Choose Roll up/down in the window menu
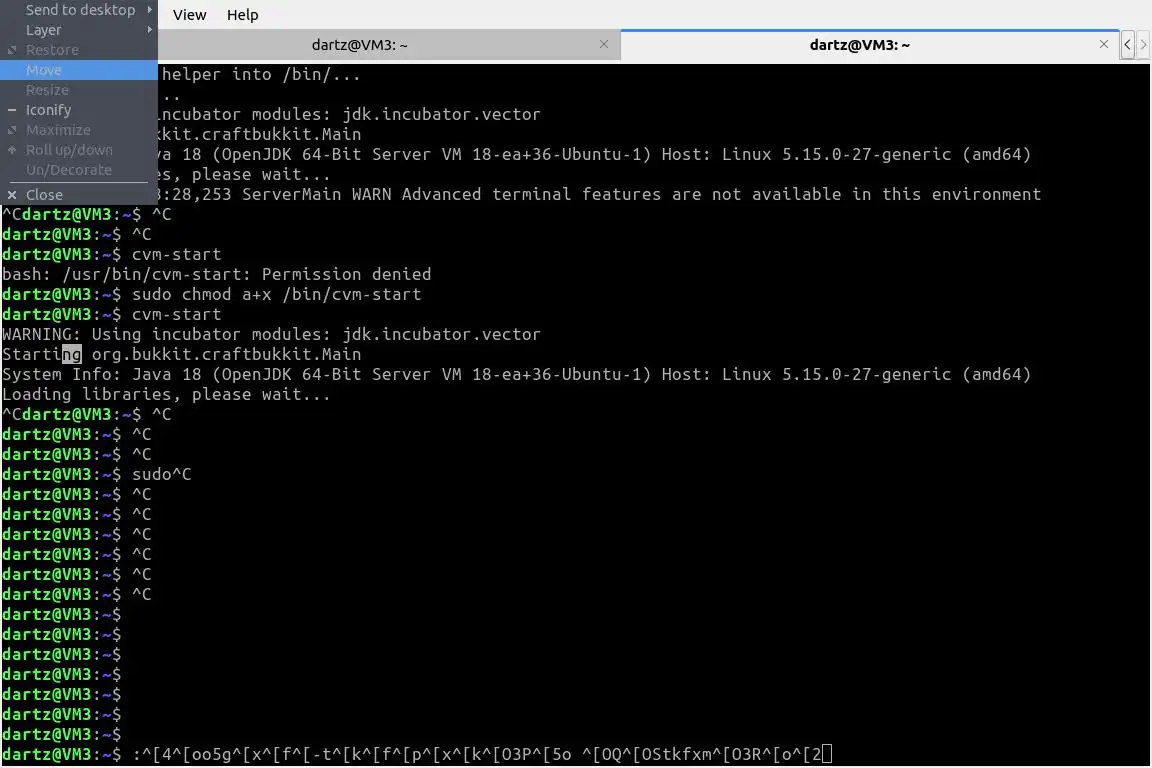 tap(79, 150)
